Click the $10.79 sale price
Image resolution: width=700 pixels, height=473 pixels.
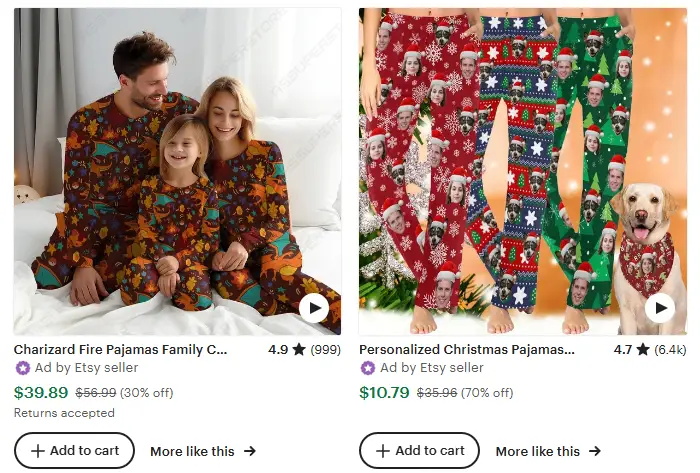tap(385, 392)
